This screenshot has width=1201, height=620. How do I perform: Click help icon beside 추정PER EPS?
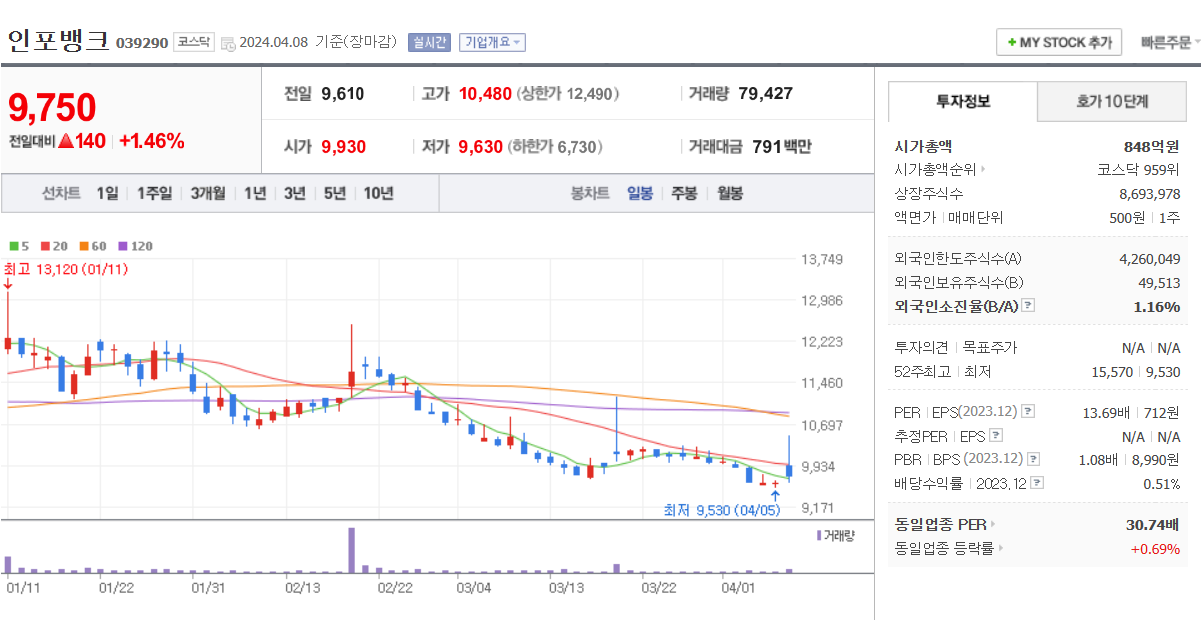(x=996, y=436)
